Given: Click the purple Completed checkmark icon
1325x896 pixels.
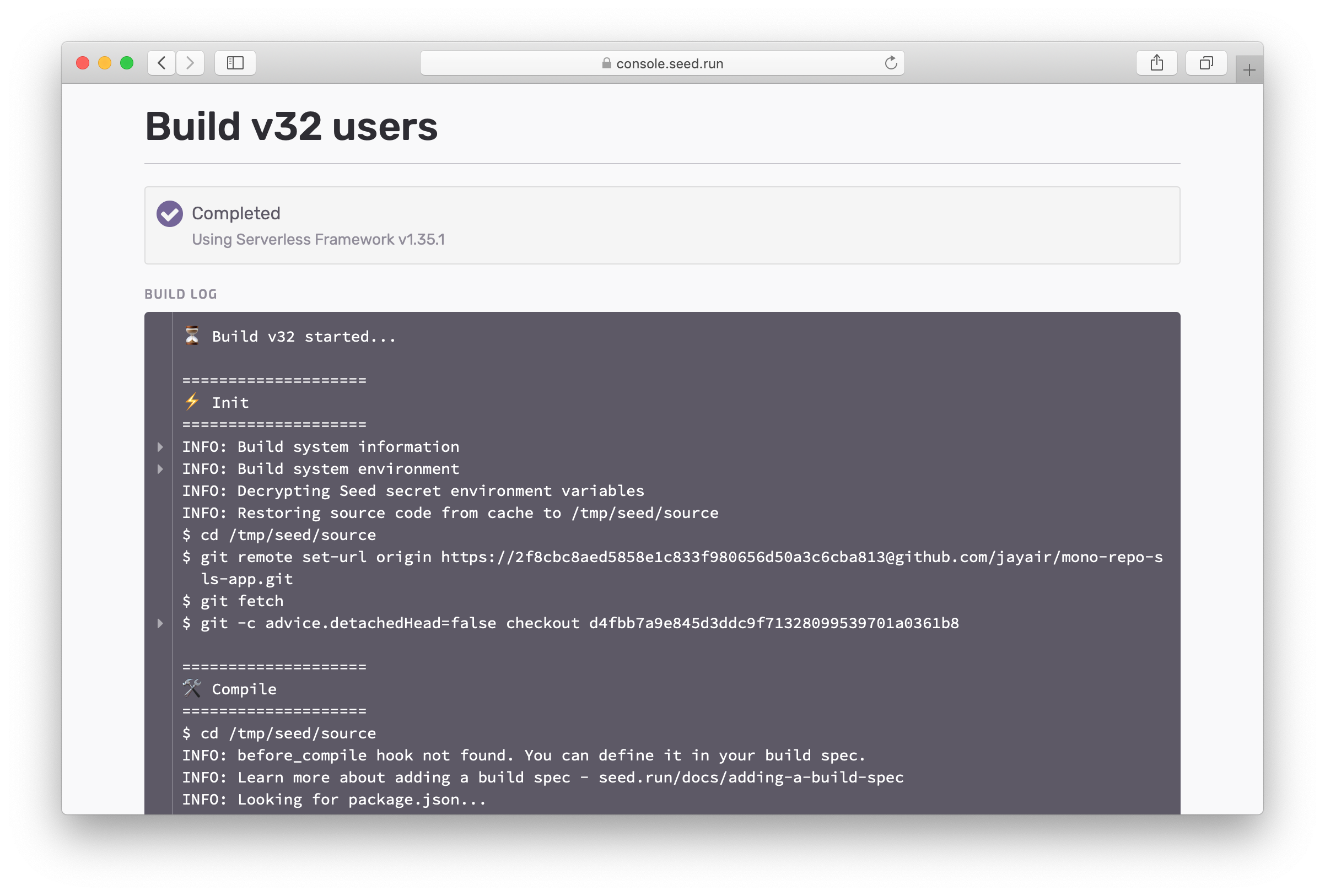Looking at the screenshot, I should pyautogui.click(x=169, y=214).
